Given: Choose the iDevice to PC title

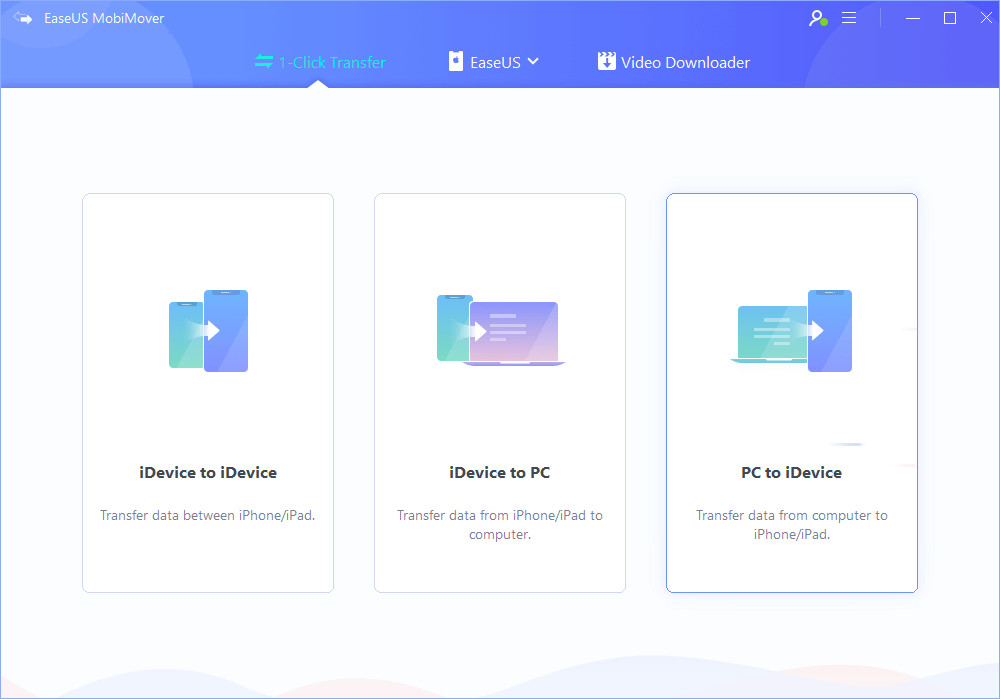Looking at the screenshot, I should tap(499, 473).
